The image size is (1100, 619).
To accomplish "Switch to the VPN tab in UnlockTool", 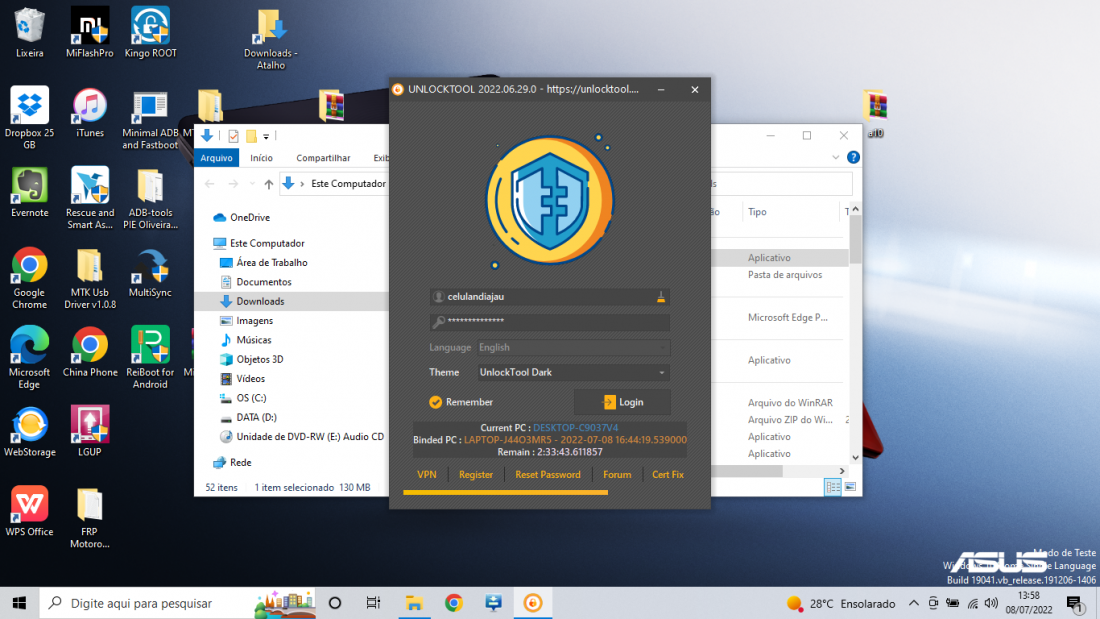I will [x=427, y=474].
